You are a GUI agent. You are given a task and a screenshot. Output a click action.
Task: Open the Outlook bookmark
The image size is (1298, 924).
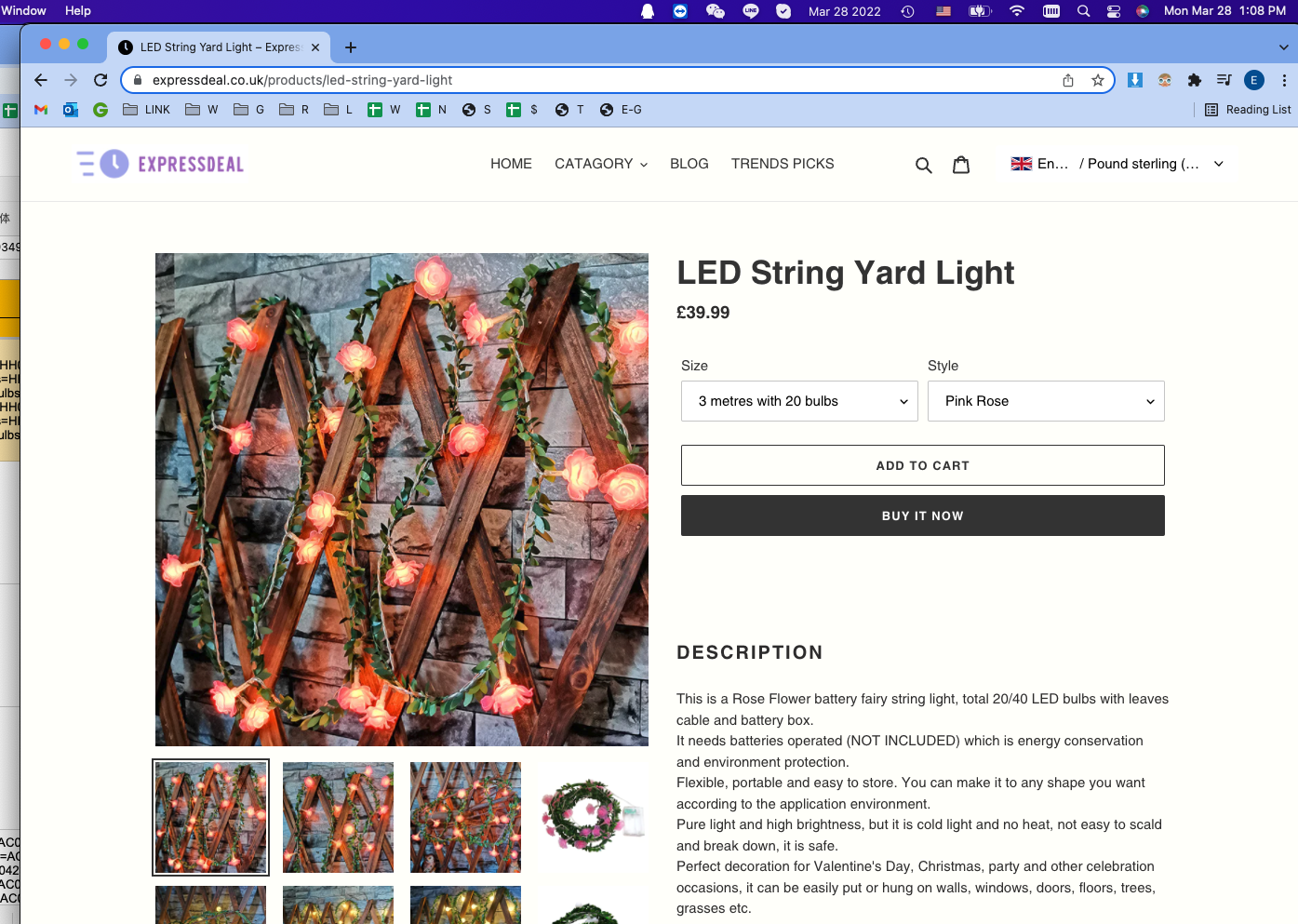click(x=71, y=110)
